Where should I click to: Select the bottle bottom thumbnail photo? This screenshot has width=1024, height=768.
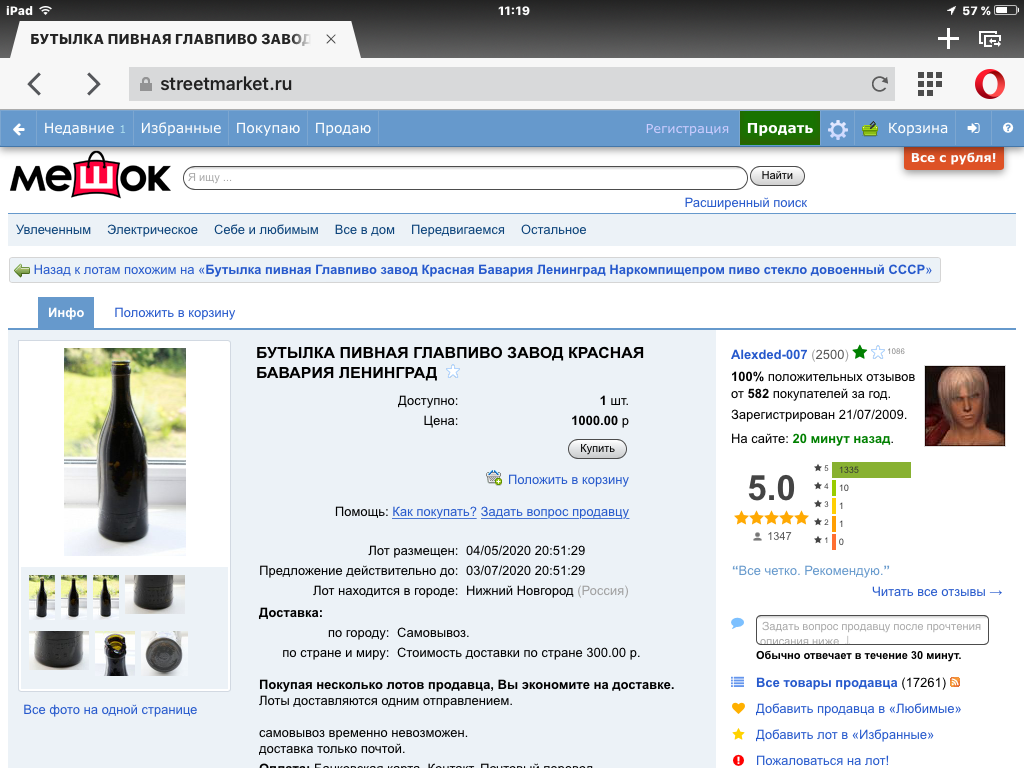coord(162,652)
